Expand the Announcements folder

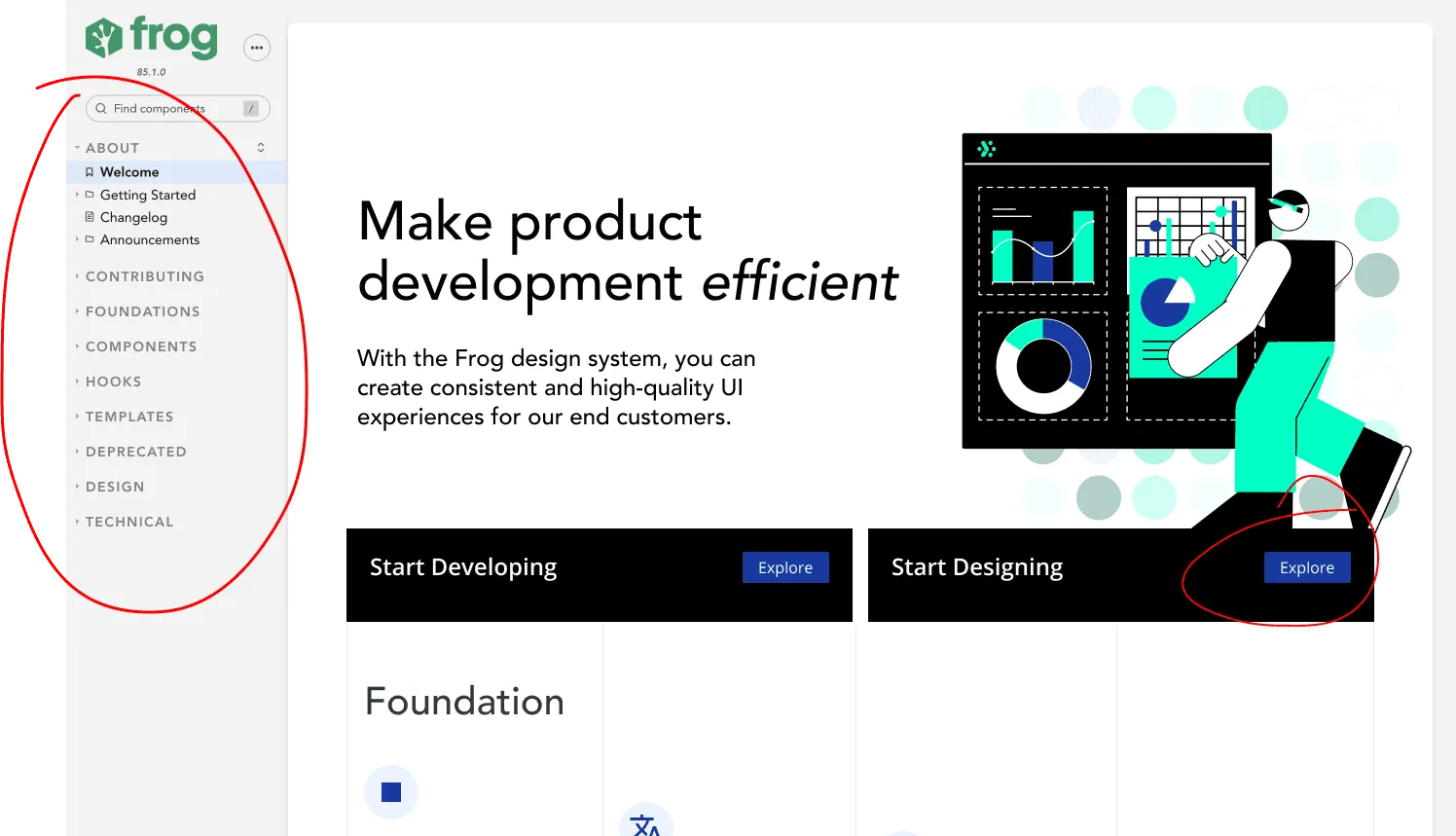point(150,239)
